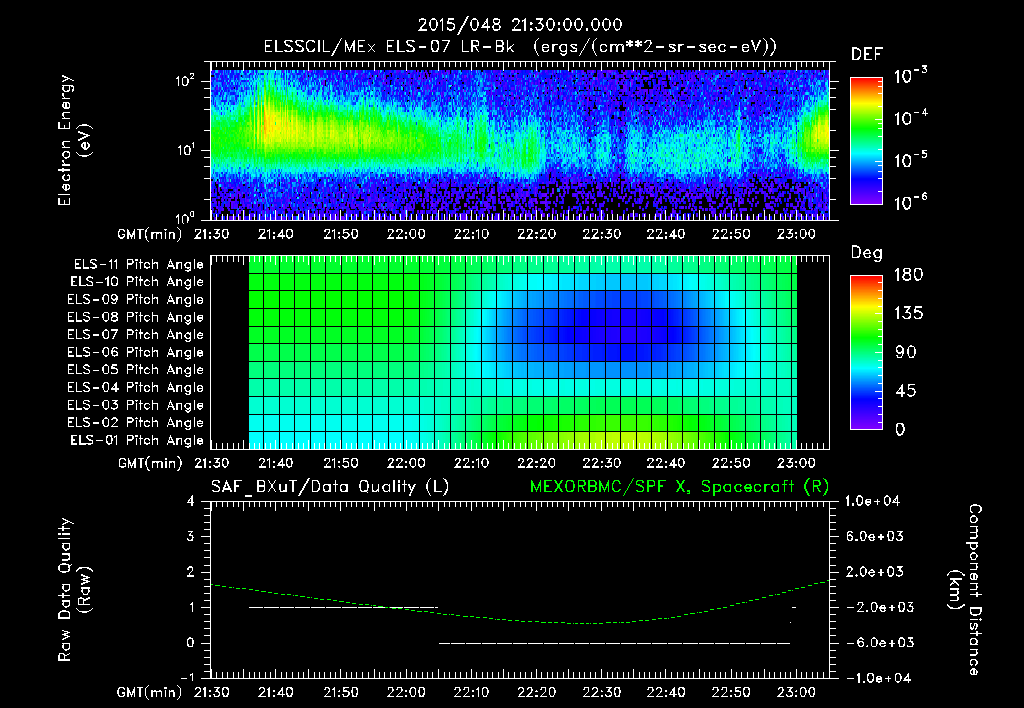The image size is (1024, 708).
Task: Click the 90 tick on Deg colorbar
Action: pyautogui.click(x=905, y=353)
